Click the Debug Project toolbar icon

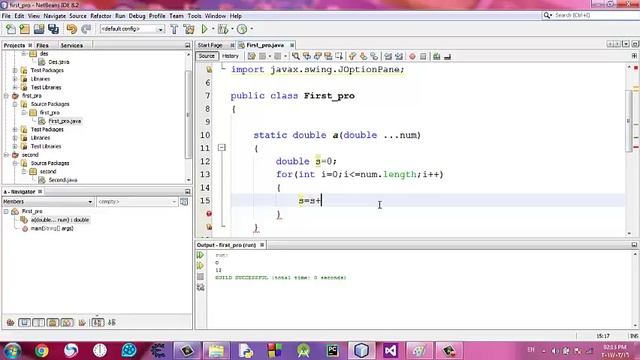click(223, 29)
